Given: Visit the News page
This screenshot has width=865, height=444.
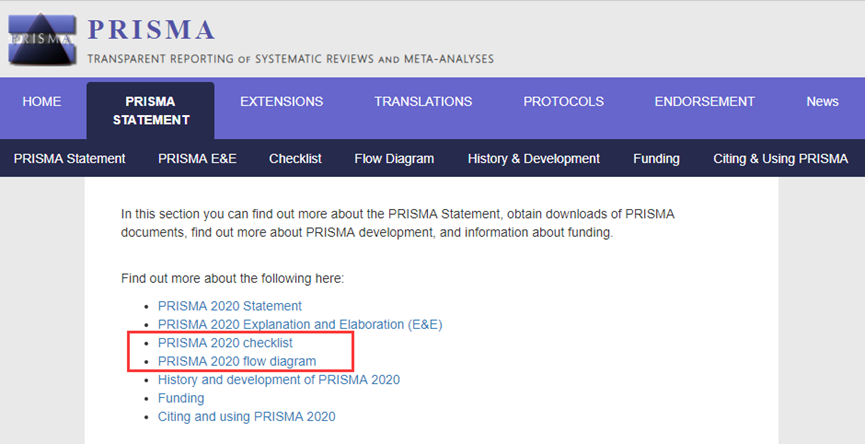Looking at the screenshot, I should point(822,101).
